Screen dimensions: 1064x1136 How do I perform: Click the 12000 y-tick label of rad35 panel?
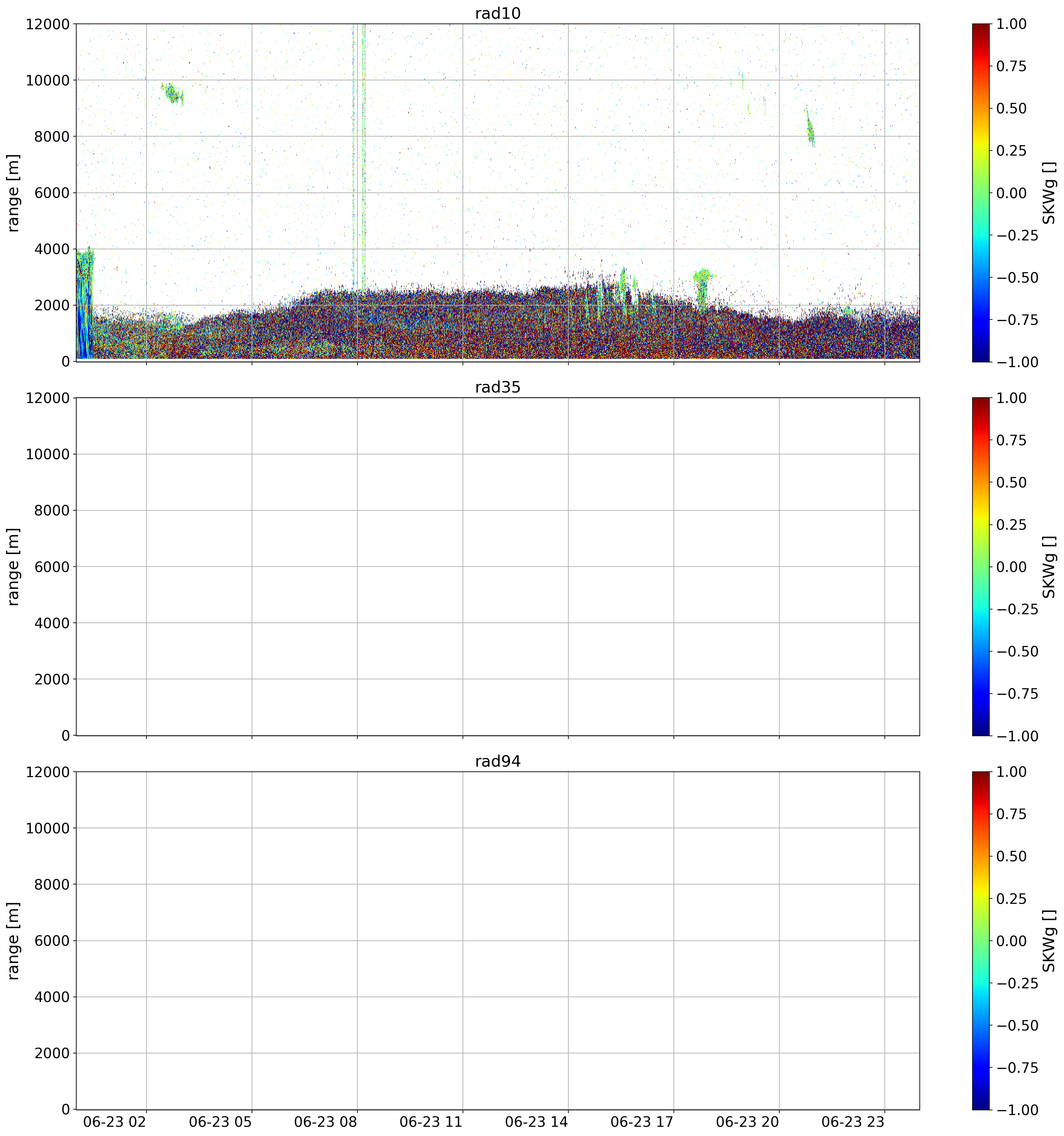[47, 398]
